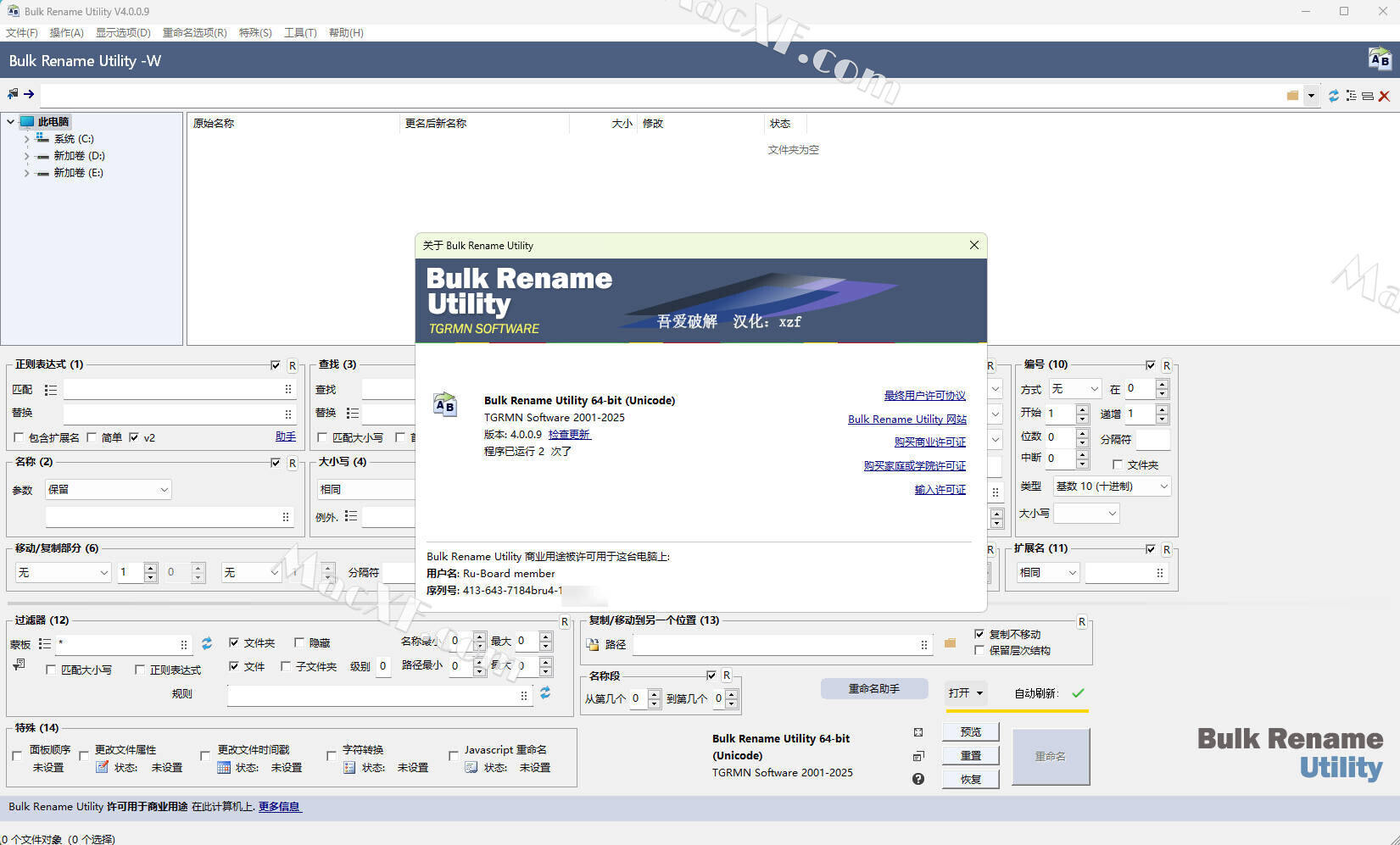The width and height of the screenshot is (1400, 845).
Task: Open path history dropdown arrow
Action: point(1311,96)
